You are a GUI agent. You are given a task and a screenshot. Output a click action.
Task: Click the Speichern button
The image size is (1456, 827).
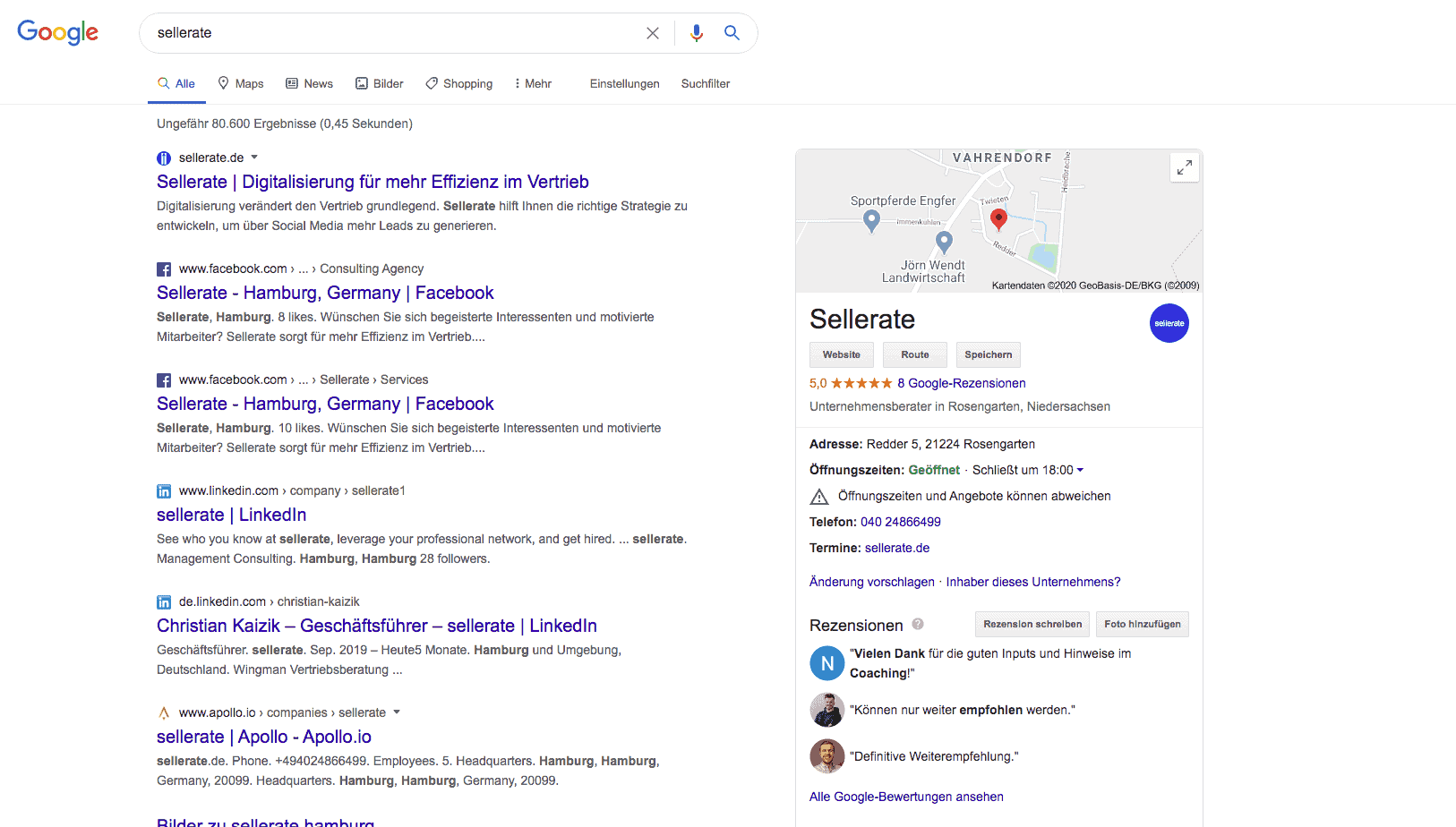point(989,354)
